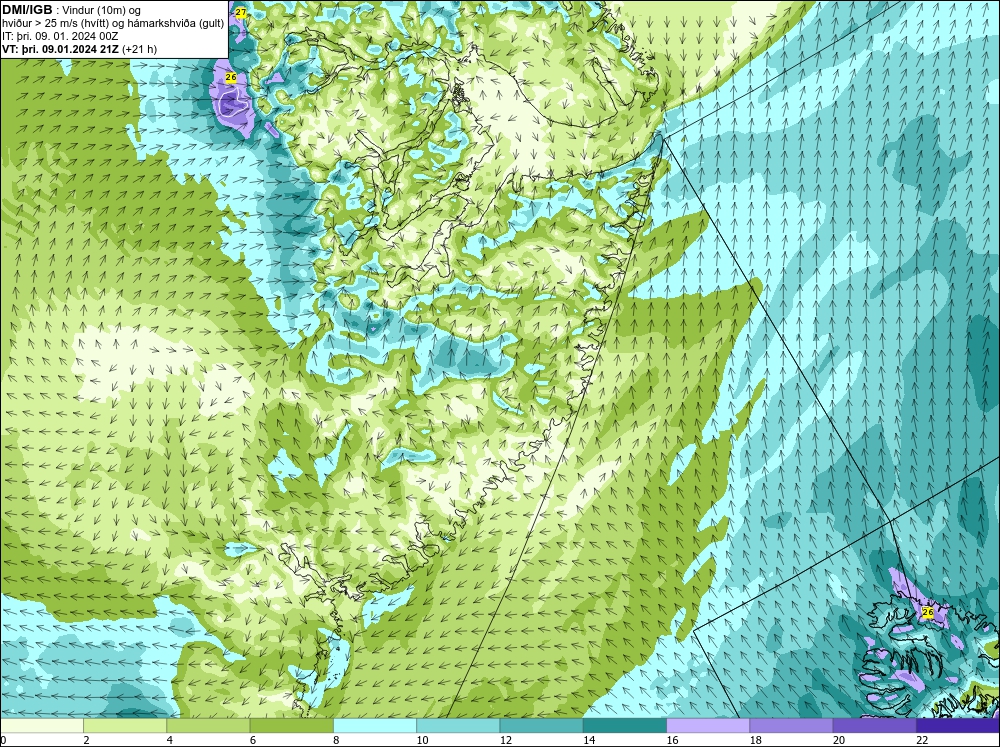Click the DMI/IGB title text

tap(27, 10)
